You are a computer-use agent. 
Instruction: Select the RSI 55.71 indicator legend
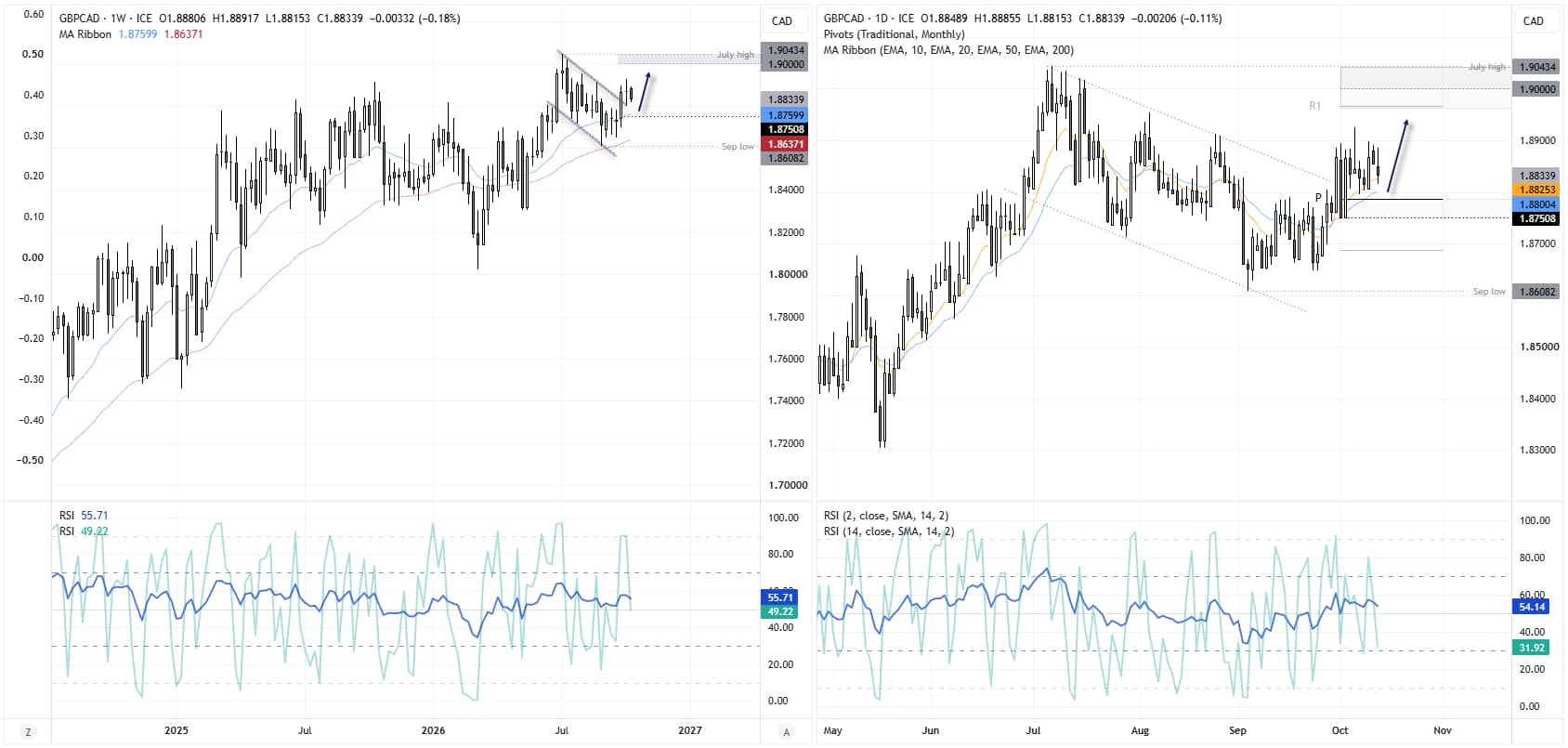coord(83,515)
